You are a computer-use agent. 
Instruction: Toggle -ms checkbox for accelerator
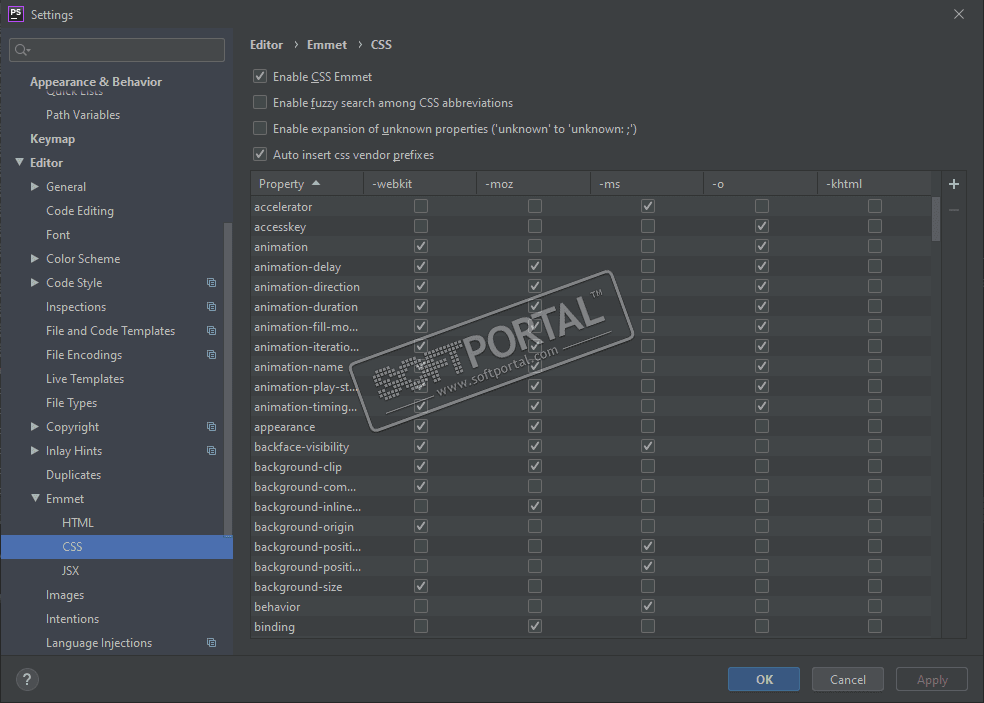[x=648, y=206]
